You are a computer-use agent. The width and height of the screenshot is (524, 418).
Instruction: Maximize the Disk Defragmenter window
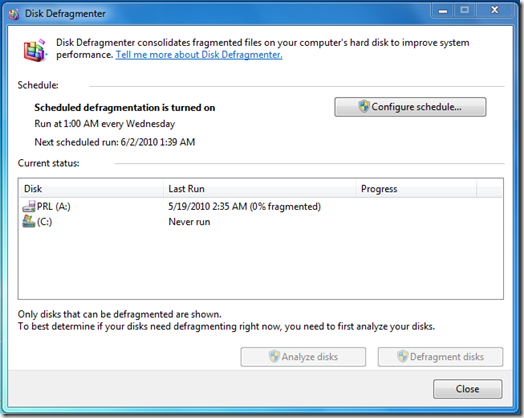[x=465, y=11]
